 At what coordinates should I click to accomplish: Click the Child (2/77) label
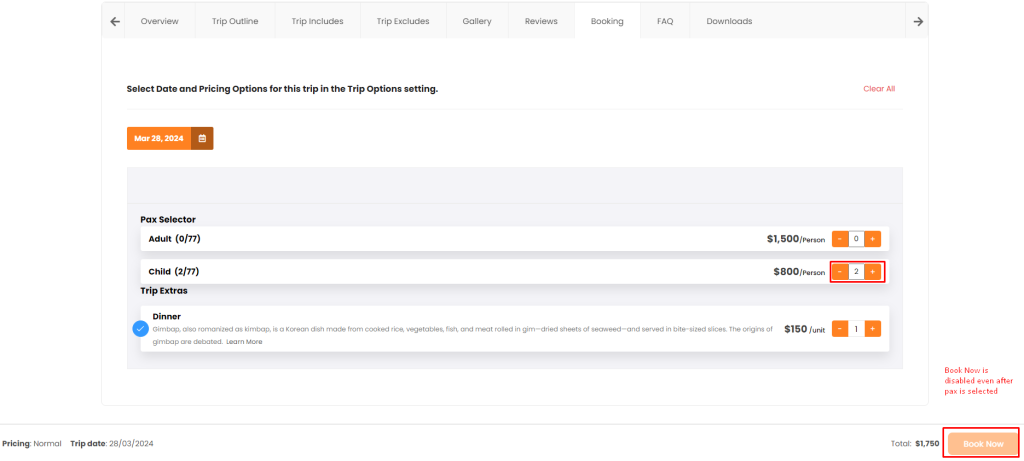[174, 272]
